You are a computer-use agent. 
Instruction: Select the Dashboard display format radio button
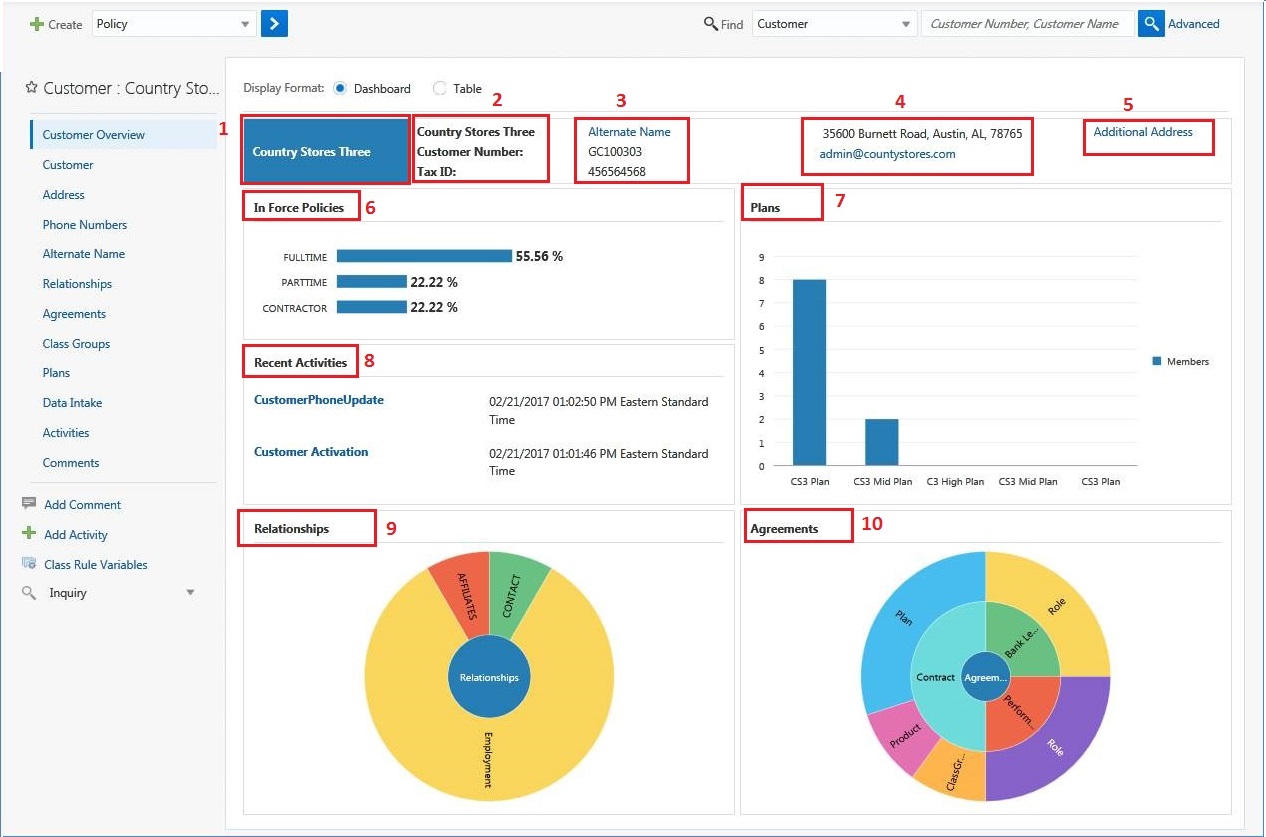click(x=338, y=88)
